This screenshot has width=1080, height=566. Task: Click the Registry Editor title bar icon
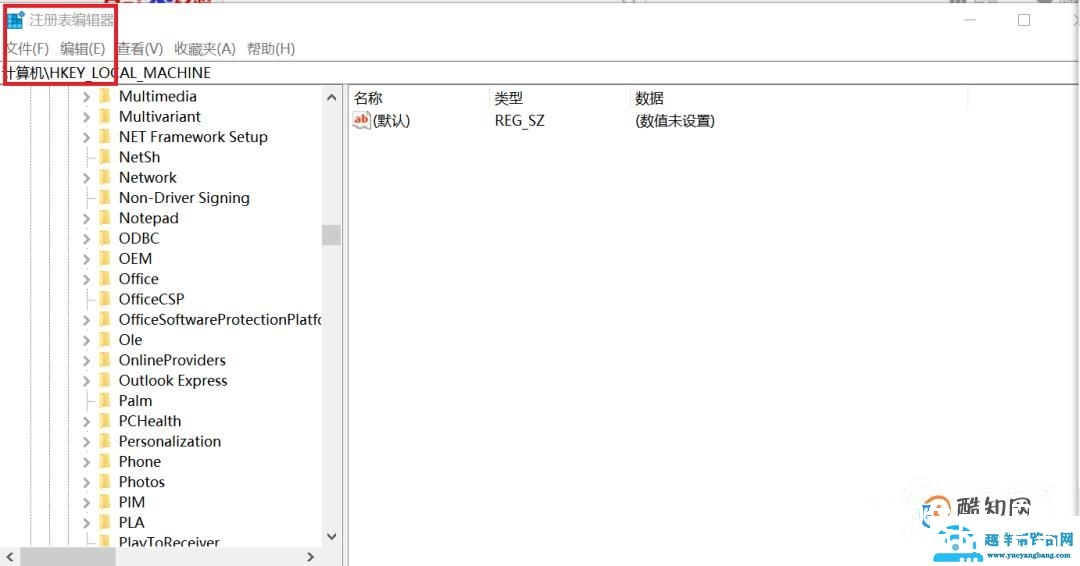pyautogui.click(x=16, y=20)
